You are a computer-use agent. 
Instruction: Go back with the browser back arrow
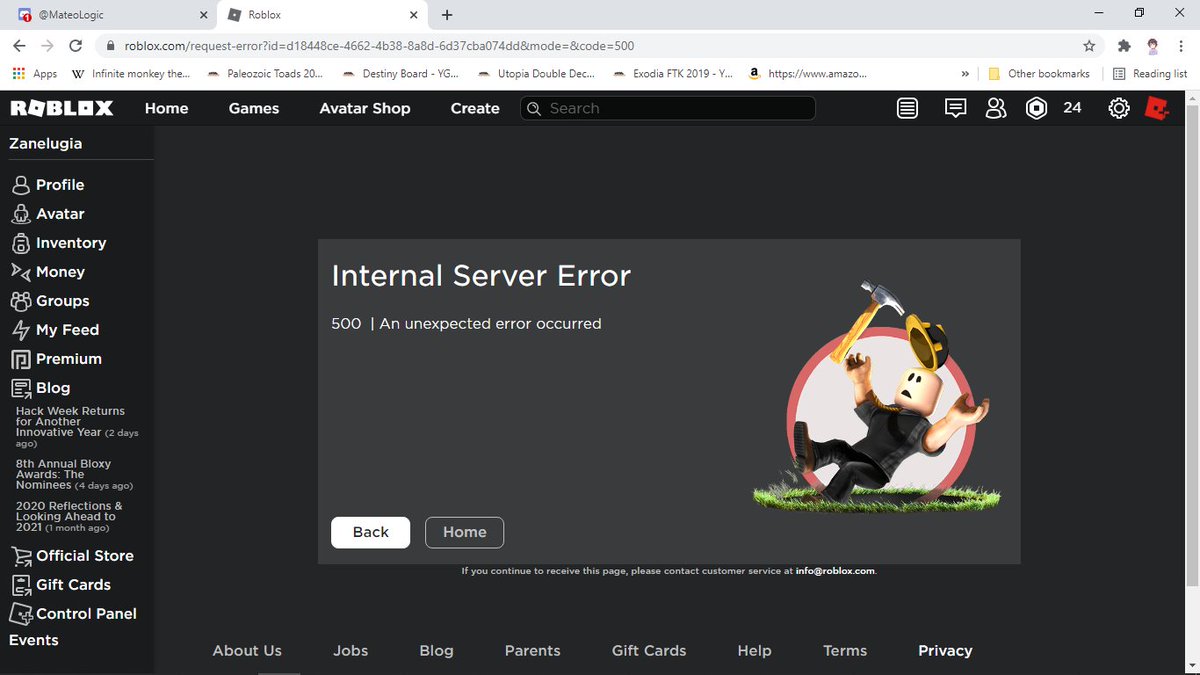point(19,46)
